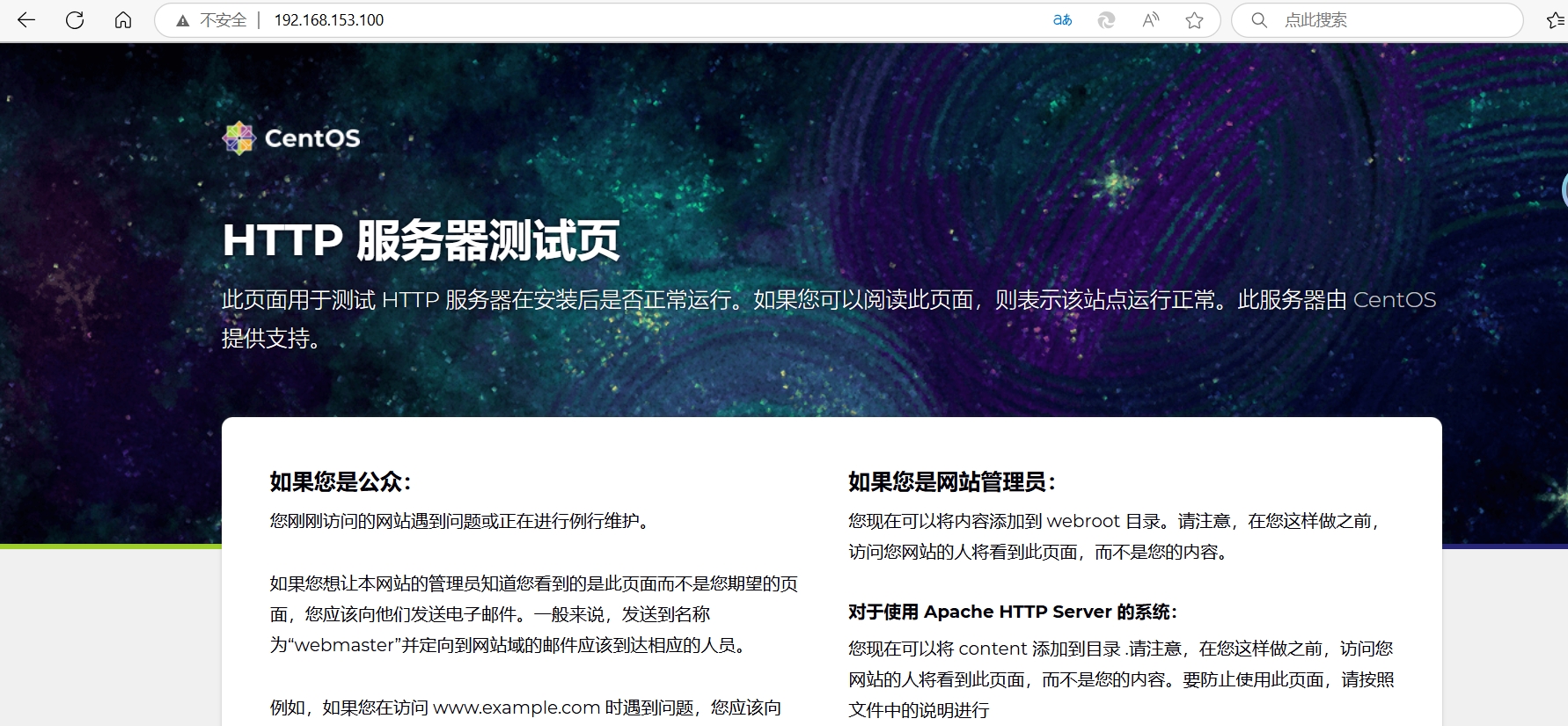The width and height of the screenshot is (1568, 726).
Task: Click the 如果您是公众 heading
Action: 341,481
